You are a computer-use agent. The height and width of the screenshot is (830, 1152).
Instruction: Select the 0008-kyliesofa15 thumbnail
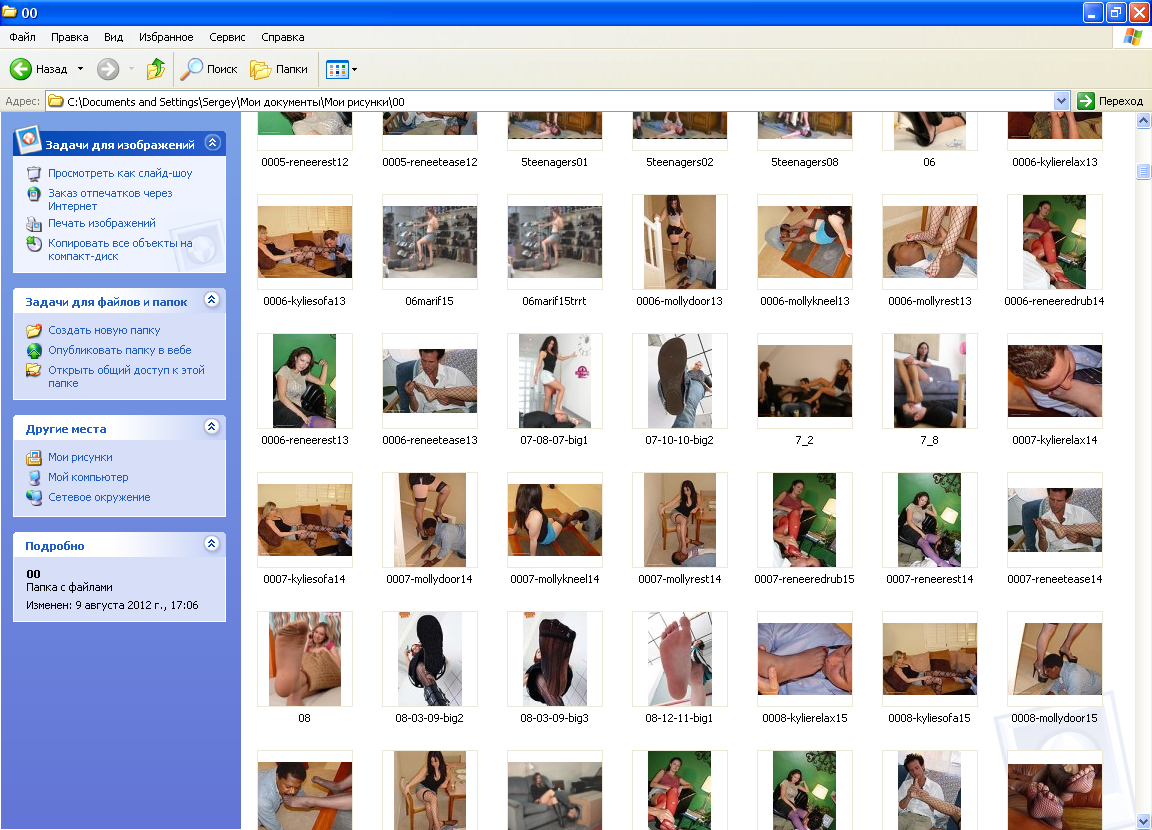pos(929,658)
